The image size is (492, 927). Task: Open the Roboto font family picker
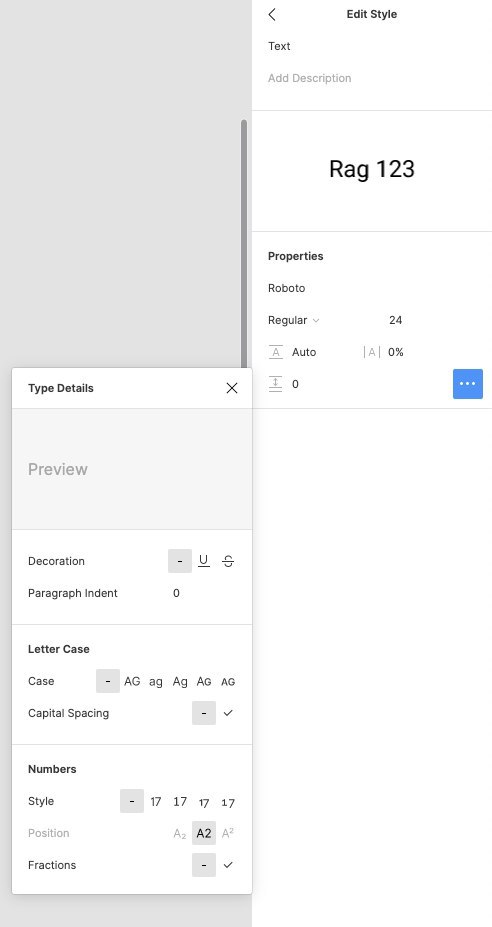click(287, 288)
